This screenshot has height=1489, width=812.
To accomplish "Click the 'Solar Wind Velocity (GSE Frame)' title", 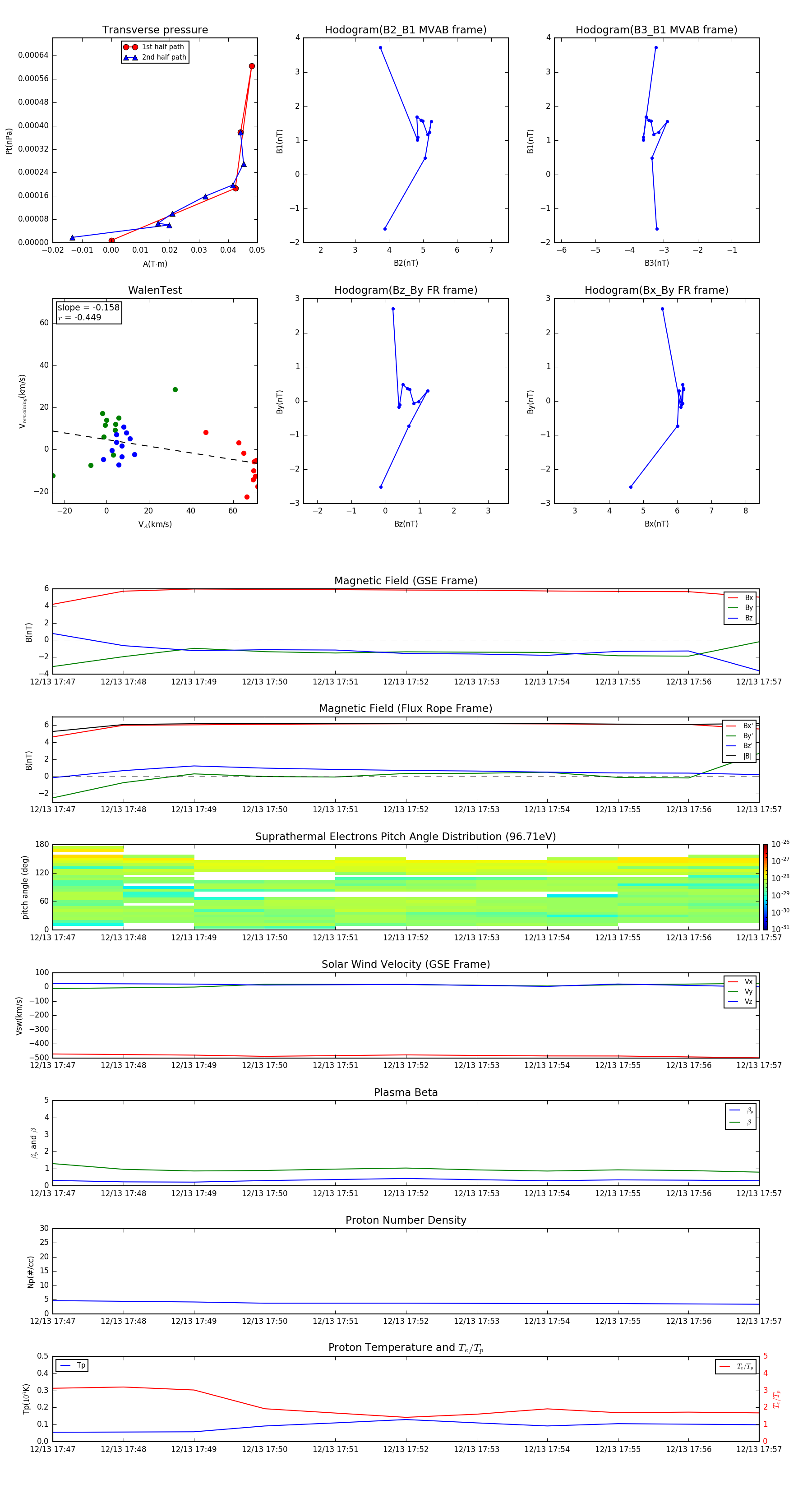I will pos(406,964).
